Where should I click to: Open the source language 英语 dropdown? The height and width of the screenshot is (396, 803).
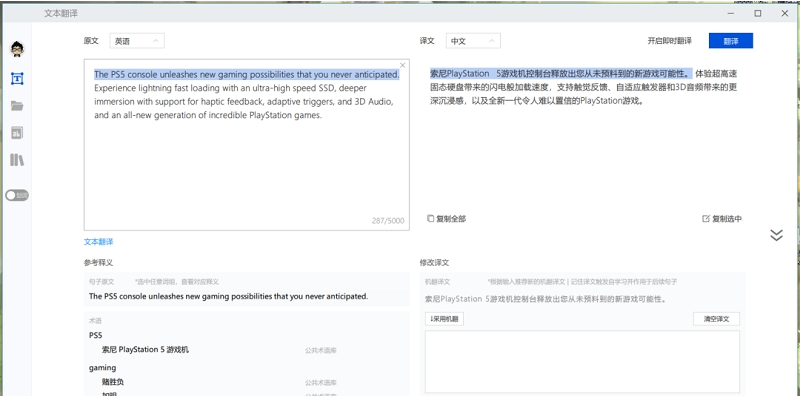coord(137,41)
